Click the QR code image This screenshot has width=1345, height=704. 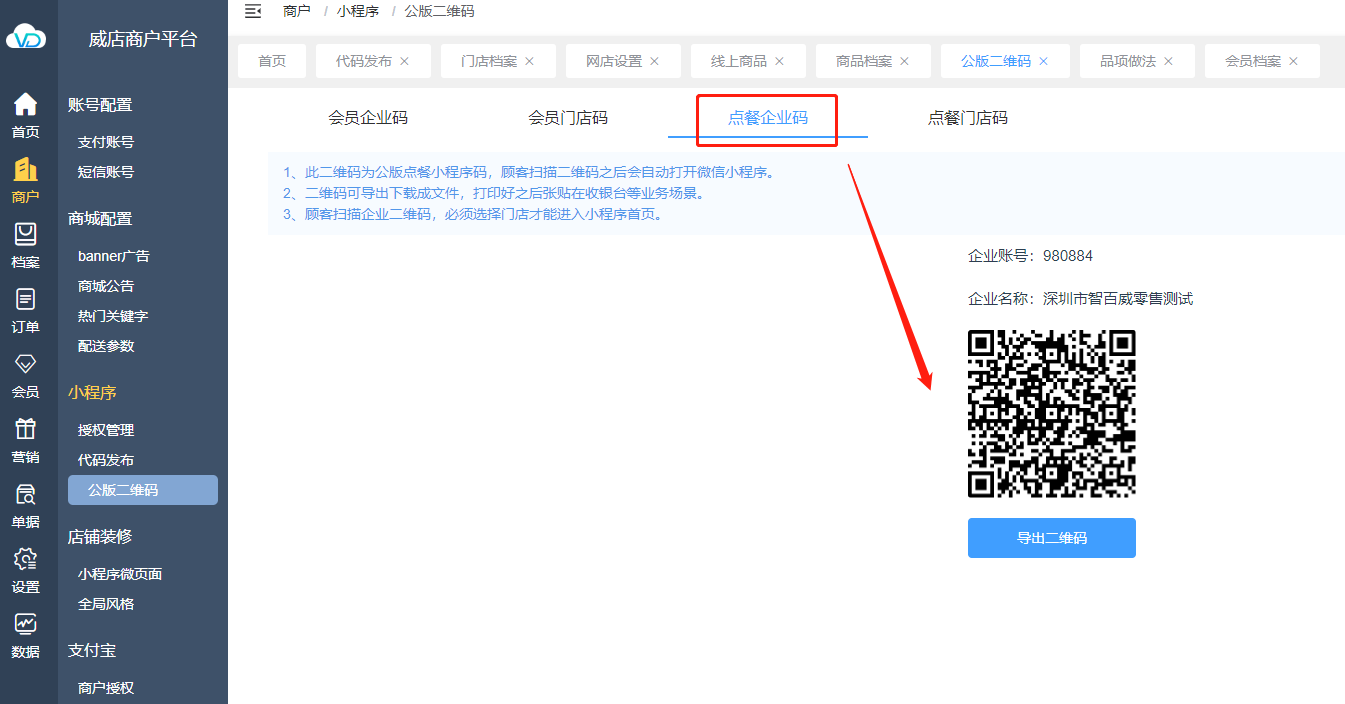coord(1051,413)
